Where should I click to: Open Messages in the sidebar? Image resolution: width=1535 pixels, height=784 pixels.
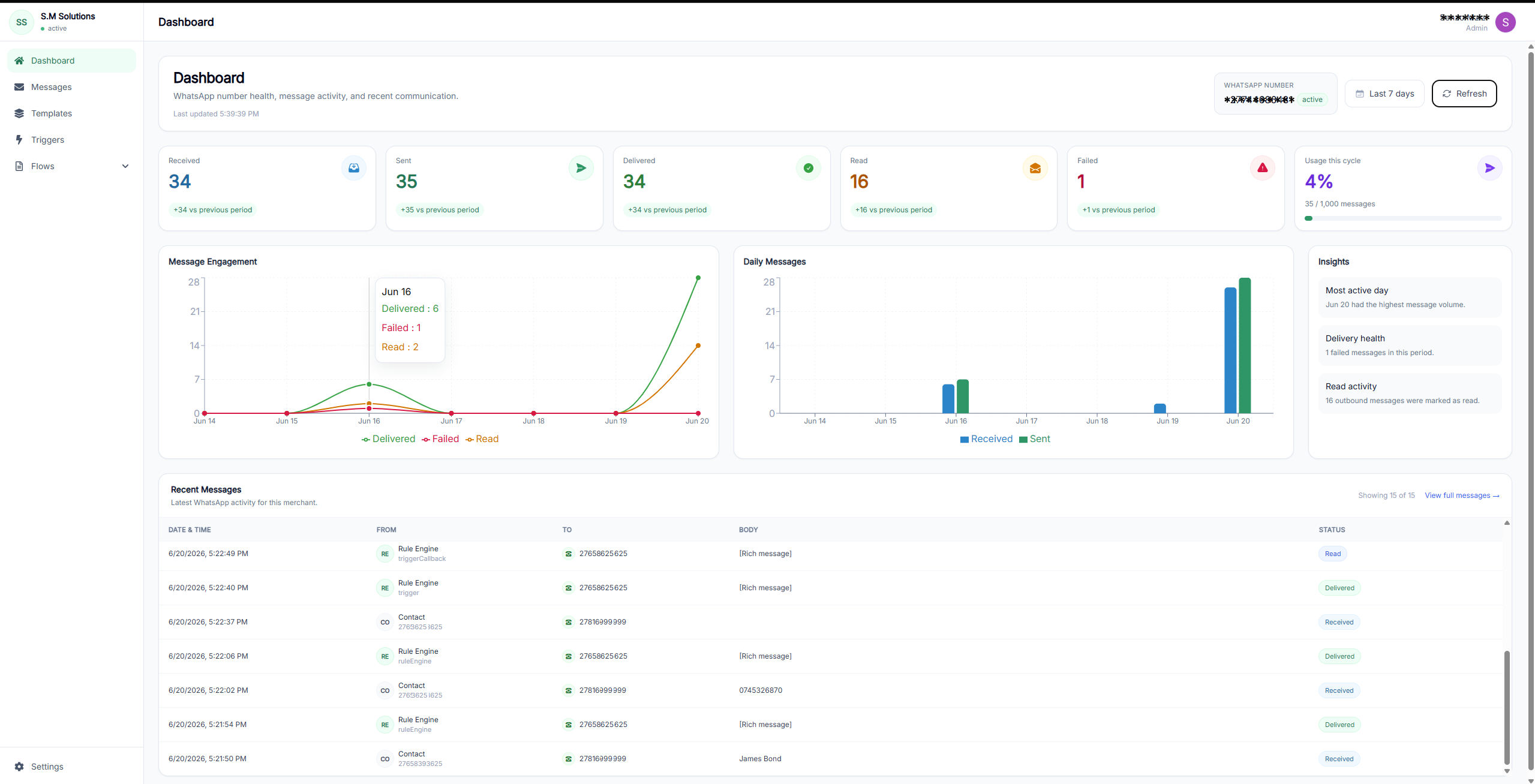(71, 87)
